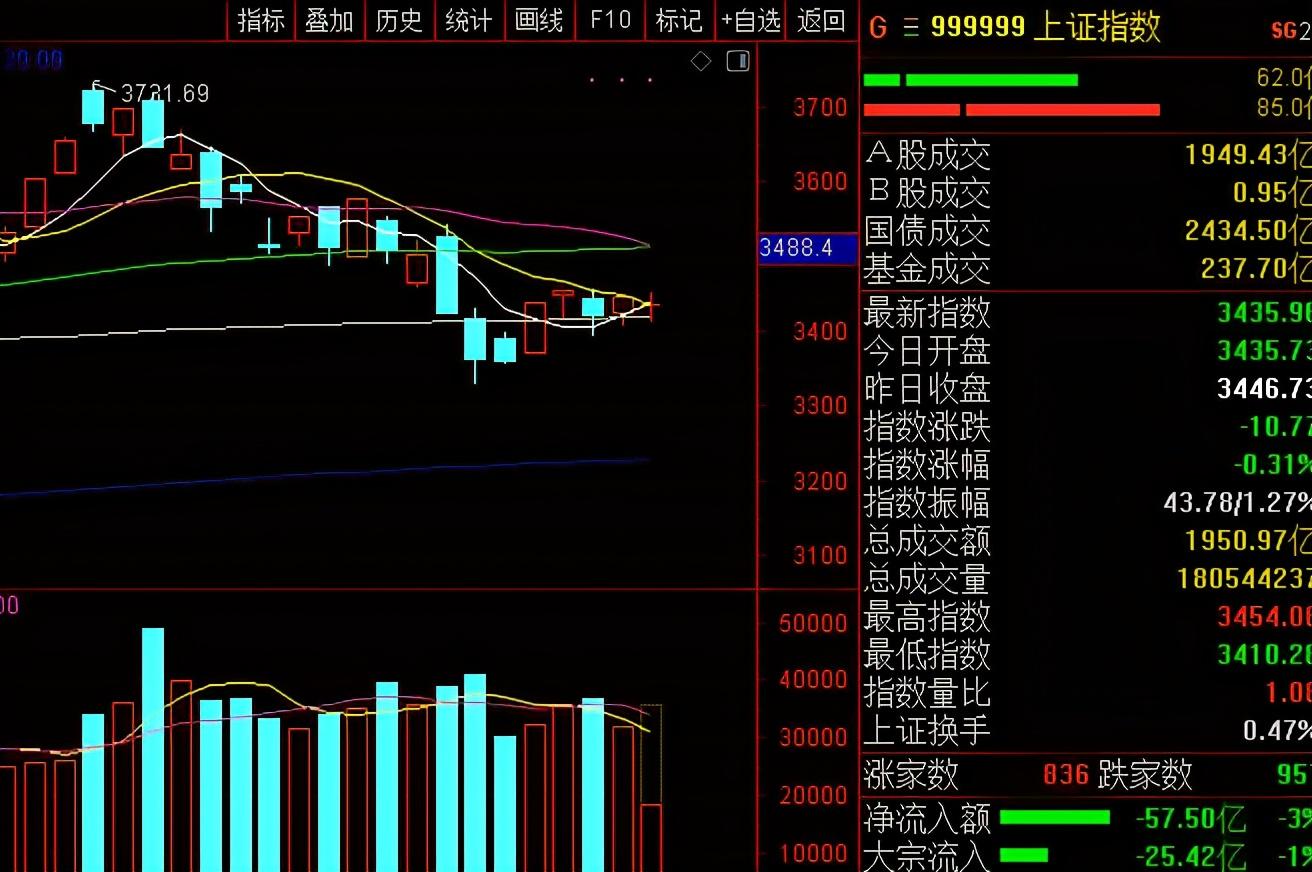Click the 涨家数 advancing count 836

tap(1065, 774)
